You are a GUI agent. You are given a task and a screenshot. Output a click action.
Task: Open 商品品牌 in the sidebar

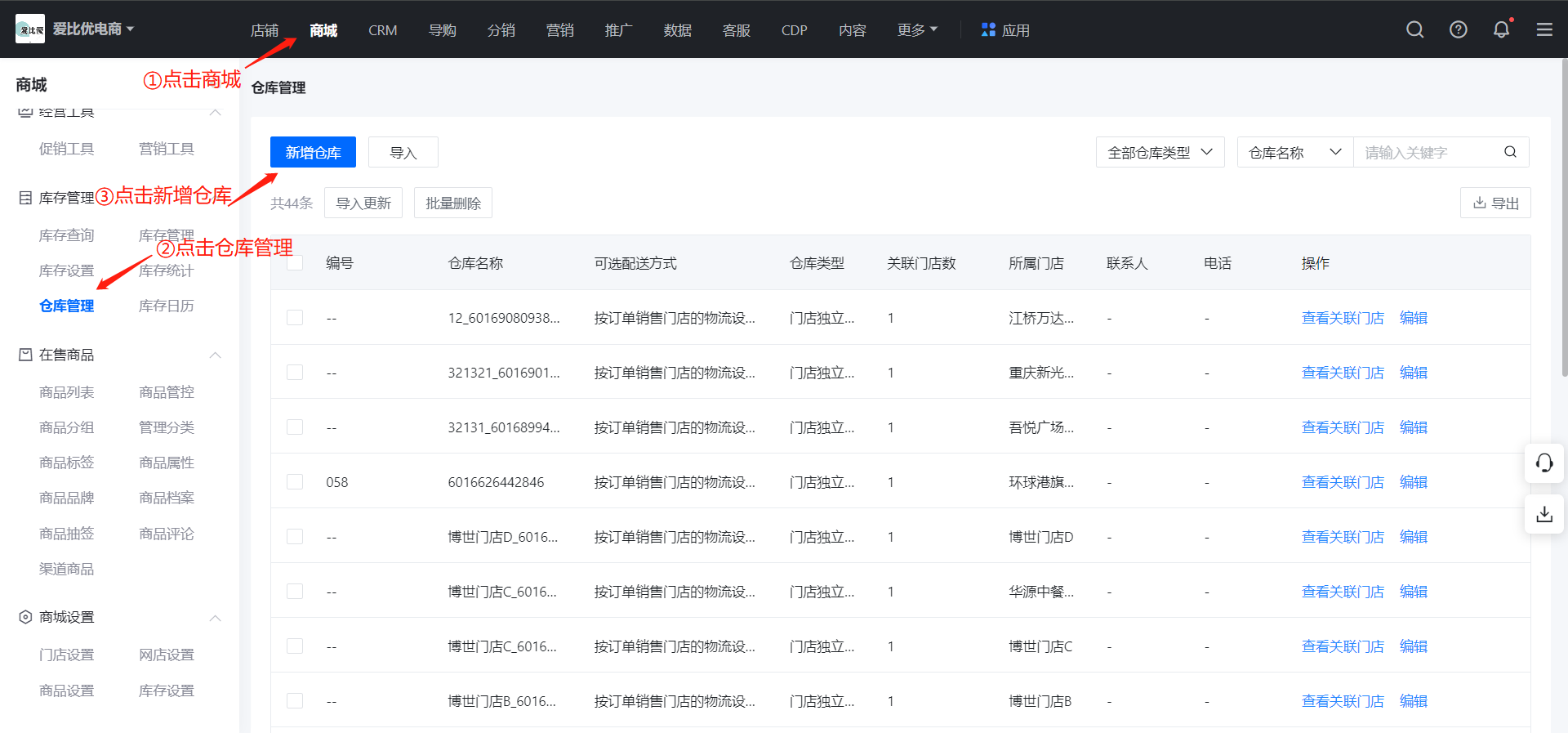(x=66, y=498)
